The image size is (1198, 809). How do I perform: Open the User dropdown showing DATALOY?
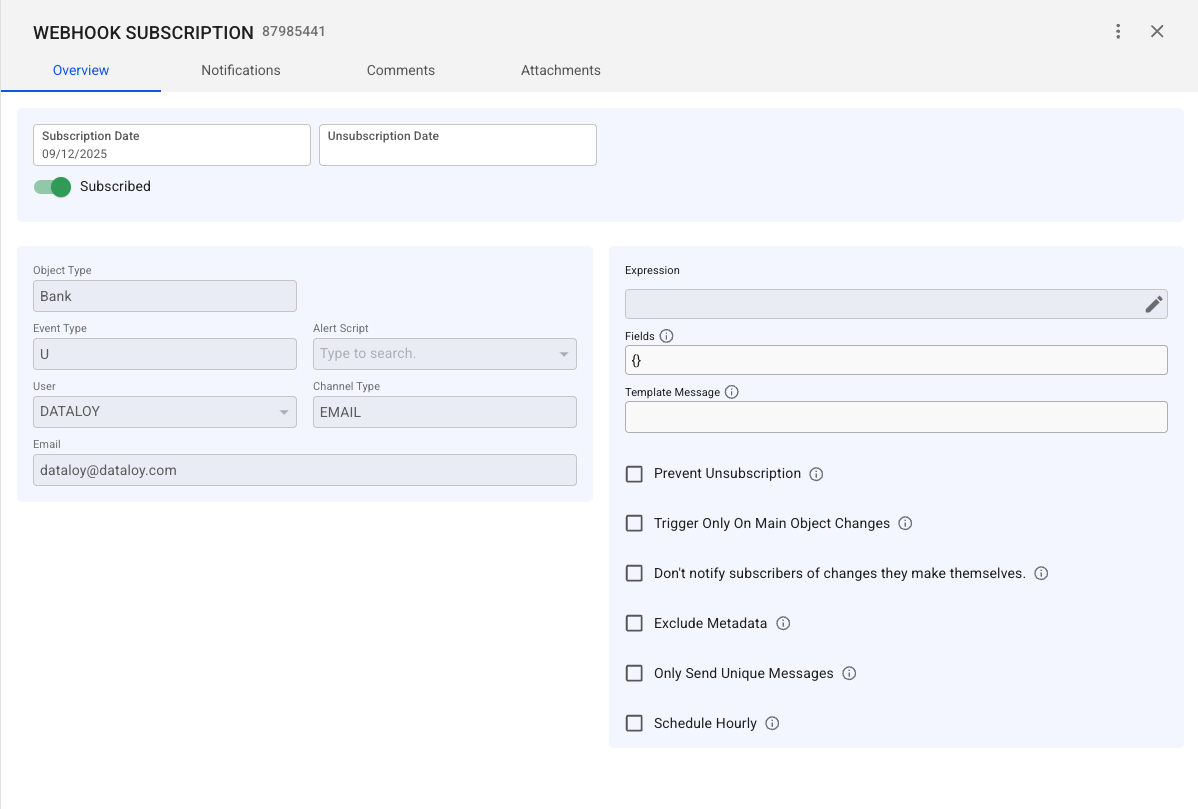pyautogui.click(x=283, y=412)
